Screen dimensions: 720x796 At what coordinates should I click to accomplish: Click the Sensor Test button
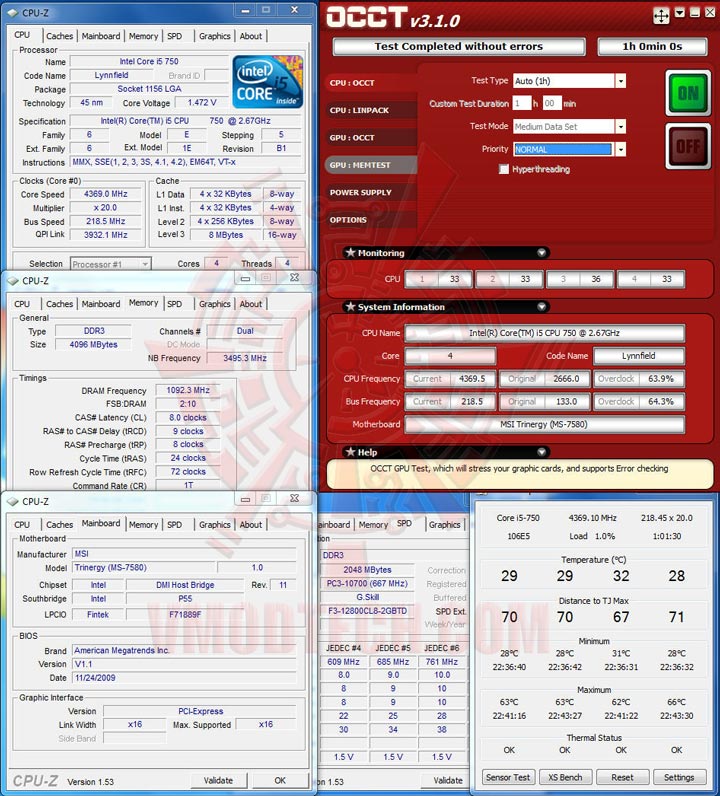point(507,777)
